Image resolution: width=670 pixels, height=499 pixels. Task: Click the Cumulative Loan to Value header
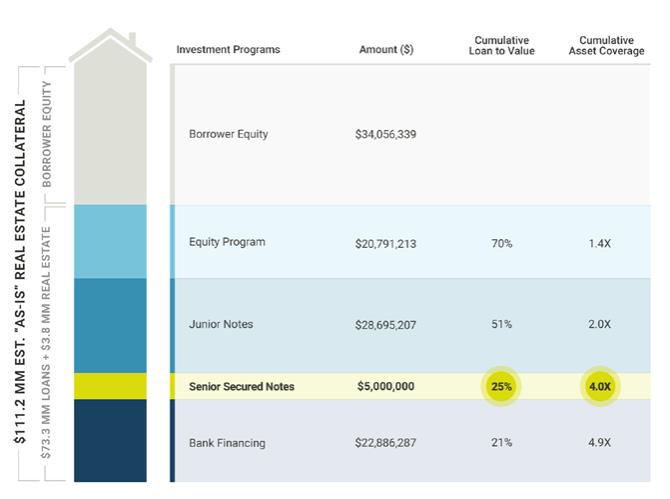504,45
